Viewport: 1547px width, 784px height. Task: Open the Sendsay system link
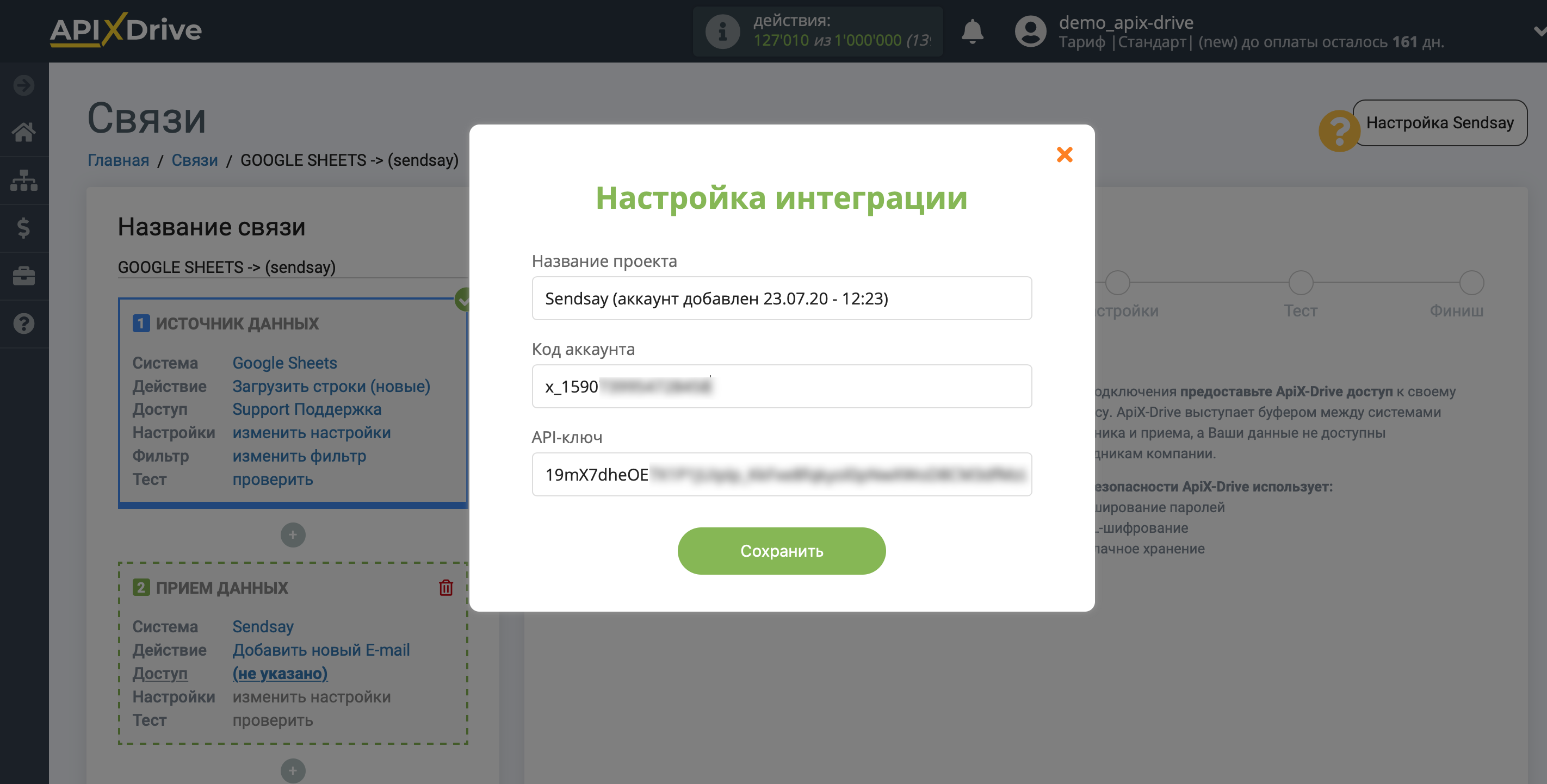coord(263,627)
